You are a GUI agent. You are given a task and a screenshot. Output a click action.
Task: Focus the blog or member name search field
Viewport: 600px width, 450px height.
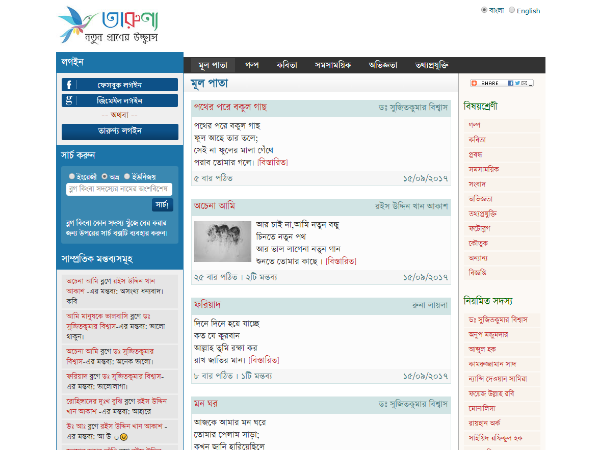pyautogui.click(x=119, y=189)
